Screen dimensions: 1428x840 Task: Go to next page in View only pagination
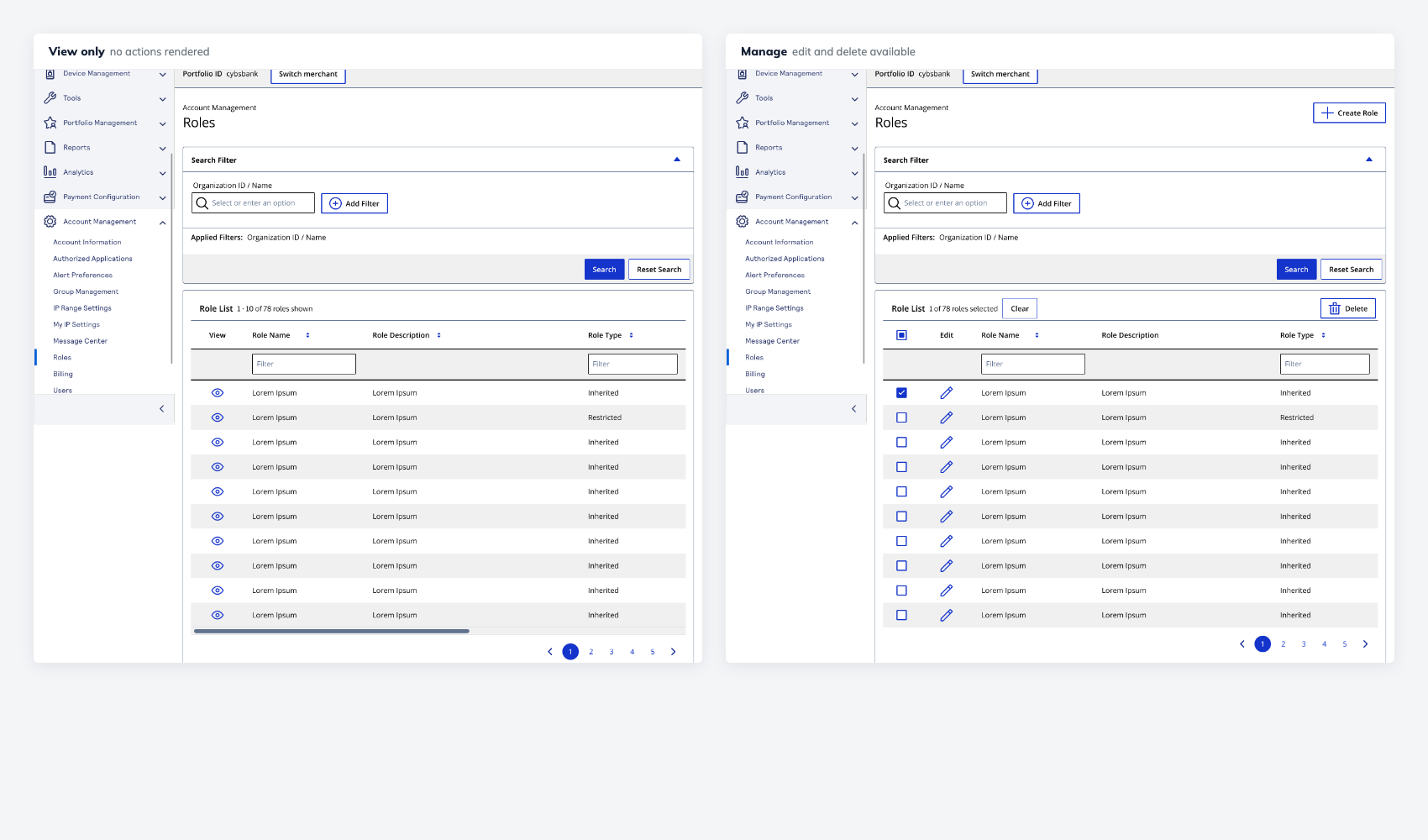coord(673,652)
